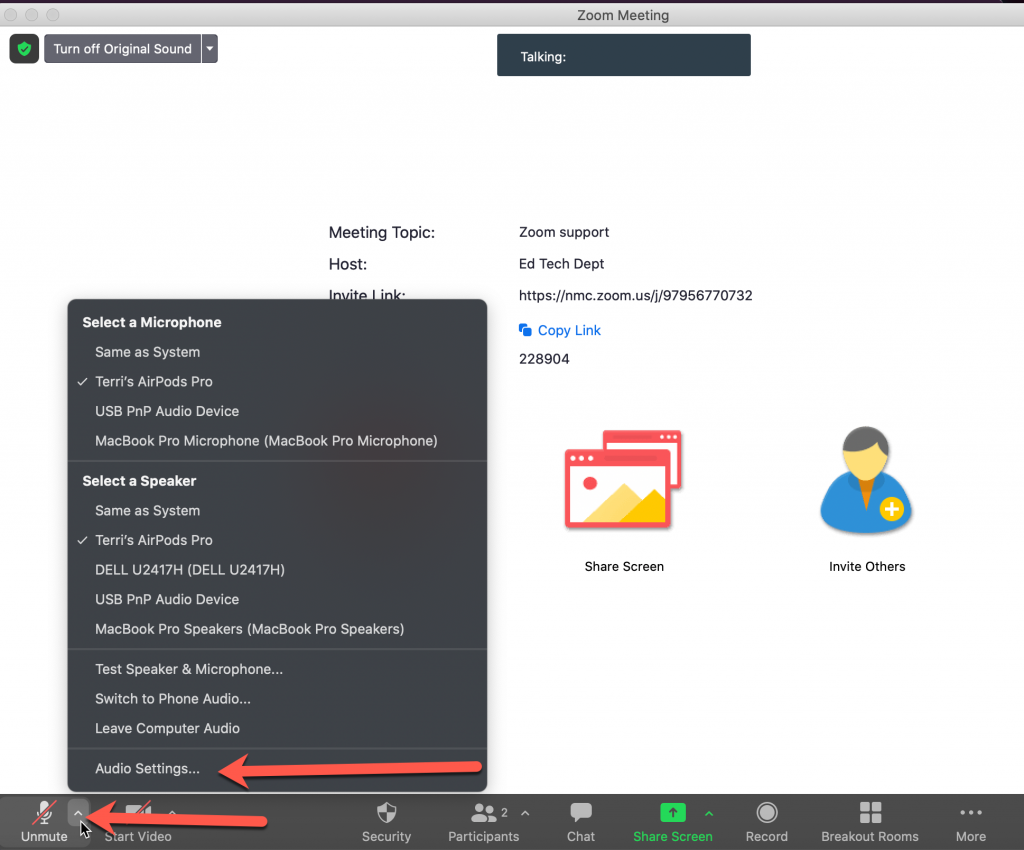Click the green encryption shield icon
Viewport: 1024px width, 850px height.
click(x=24, y=49)
